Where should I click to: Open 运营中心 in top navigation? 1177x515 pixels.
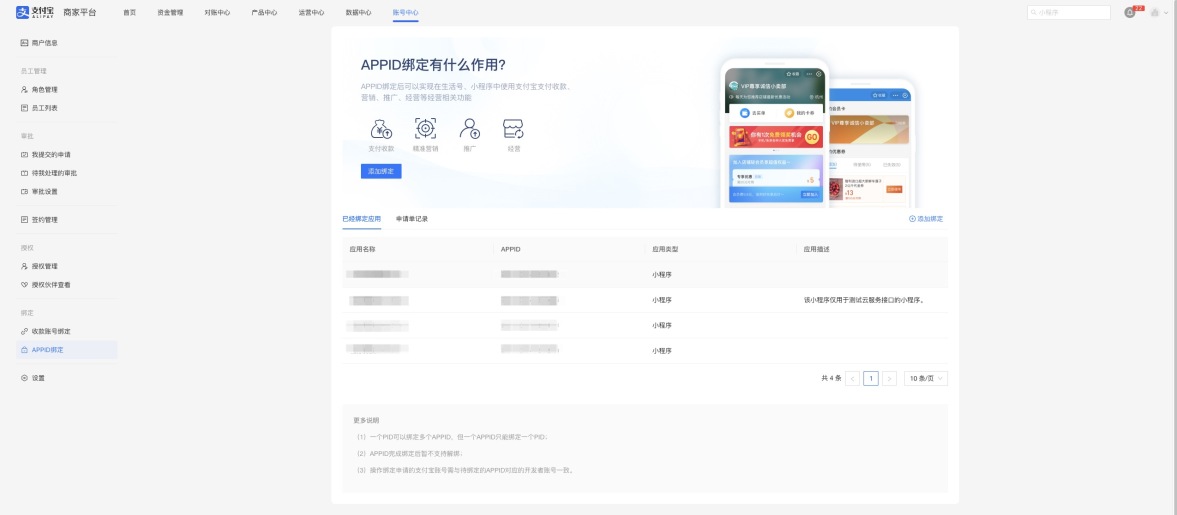312,13
